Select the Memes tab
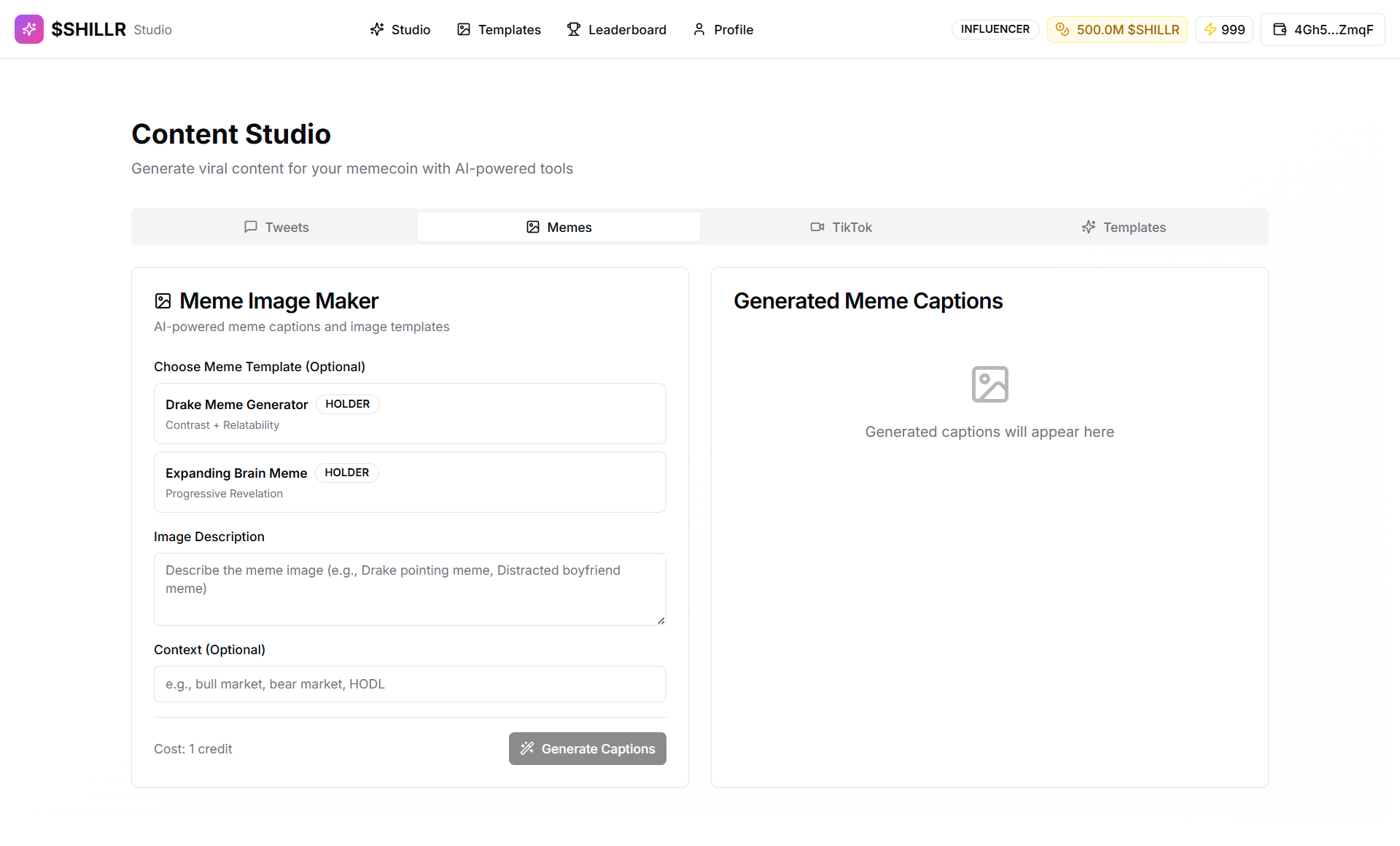The image size is (1400, 846). click(x=559, y=227)
